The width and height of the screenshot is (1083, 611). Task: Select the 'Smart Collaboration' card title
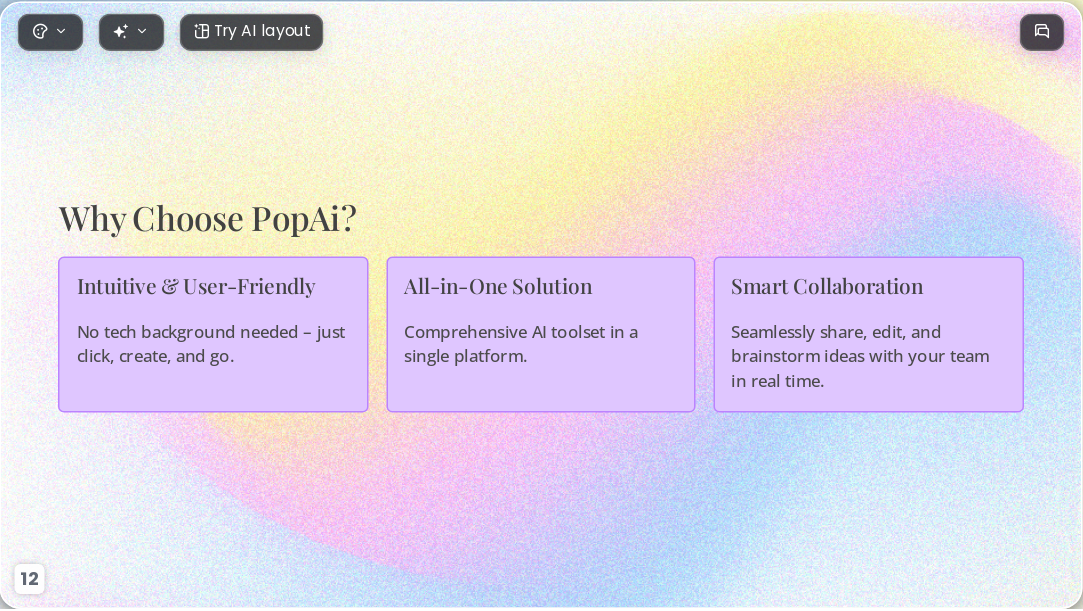click(827, 287)
